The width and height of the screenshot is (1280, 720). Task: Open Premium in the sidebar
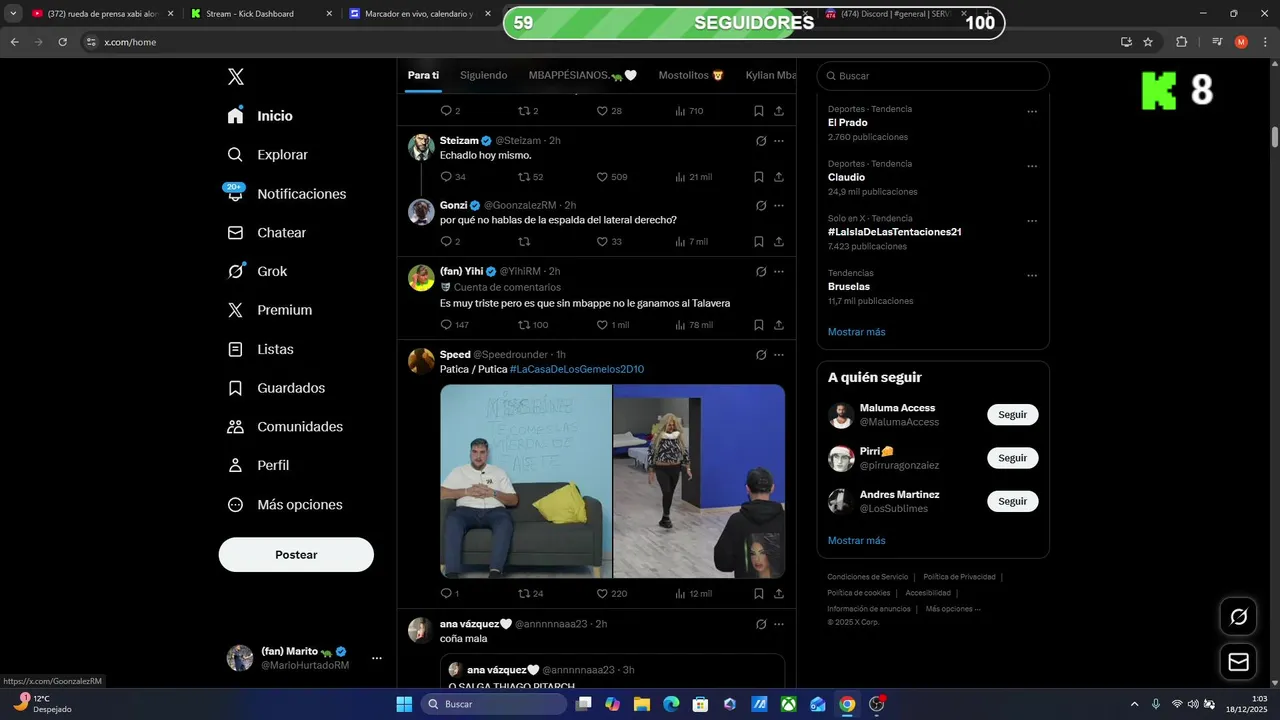tap(269, 310)
